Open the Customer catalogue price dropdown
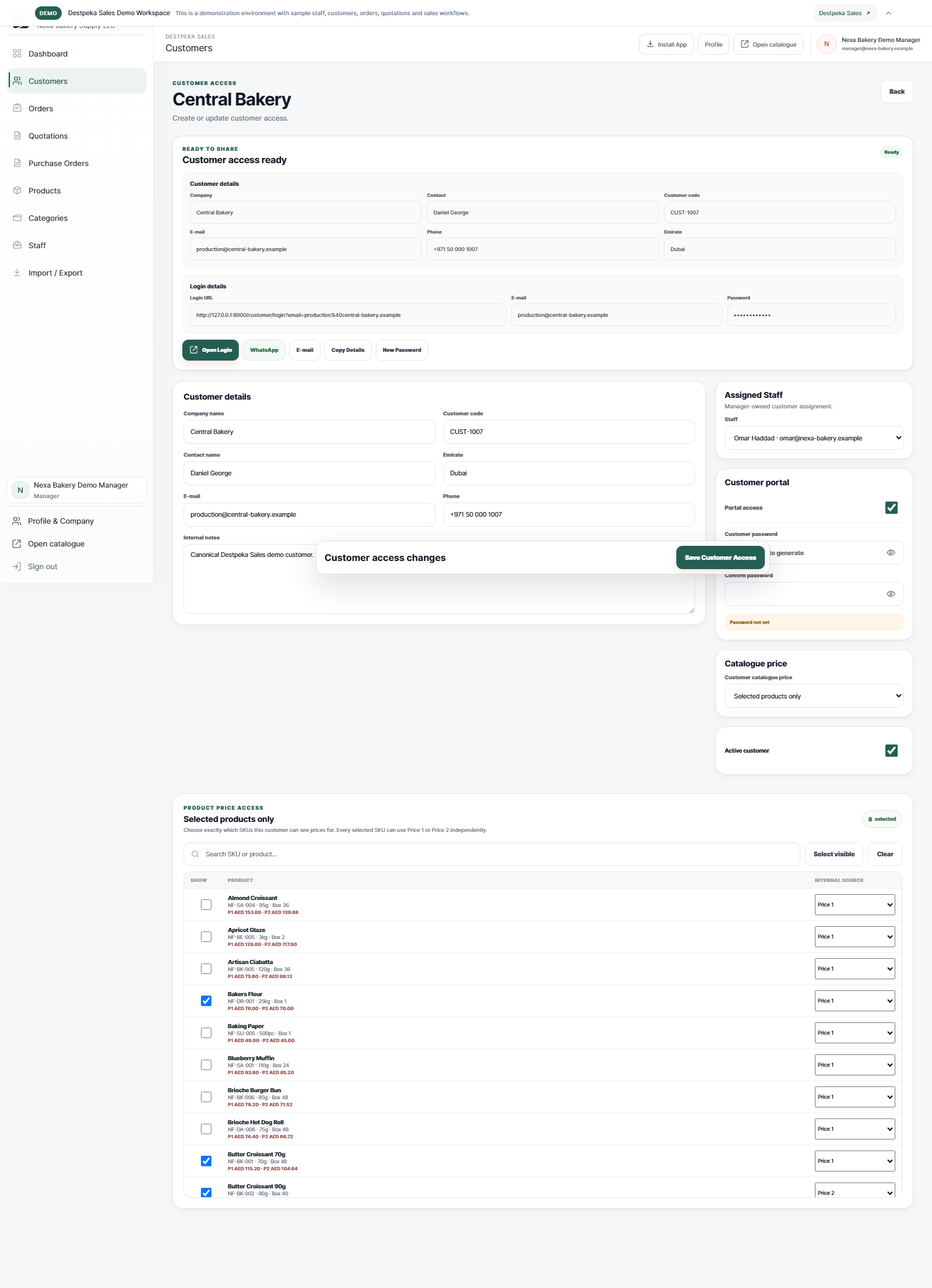 pyautogui.click(x=814, y=696)
